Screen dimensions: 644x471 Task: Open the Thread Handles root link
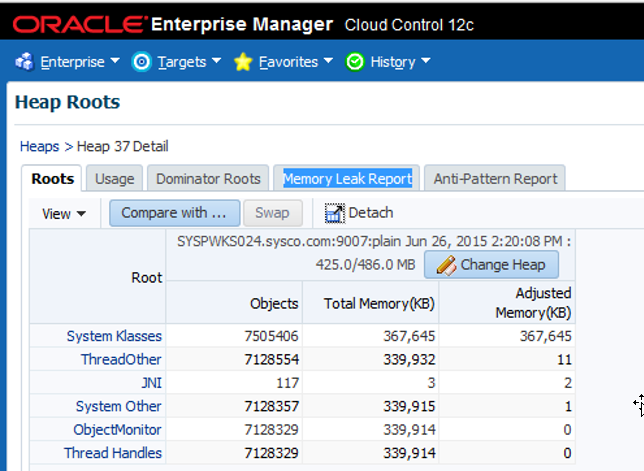(113, 453)
